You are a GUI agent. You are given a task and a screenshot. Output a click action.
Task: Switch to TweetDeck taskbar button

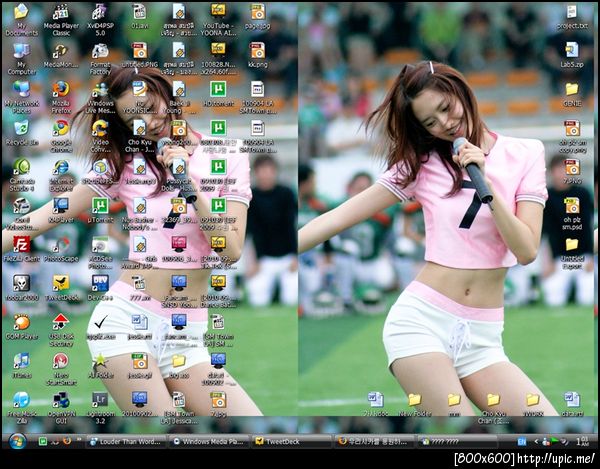click(x=292, y=442)
